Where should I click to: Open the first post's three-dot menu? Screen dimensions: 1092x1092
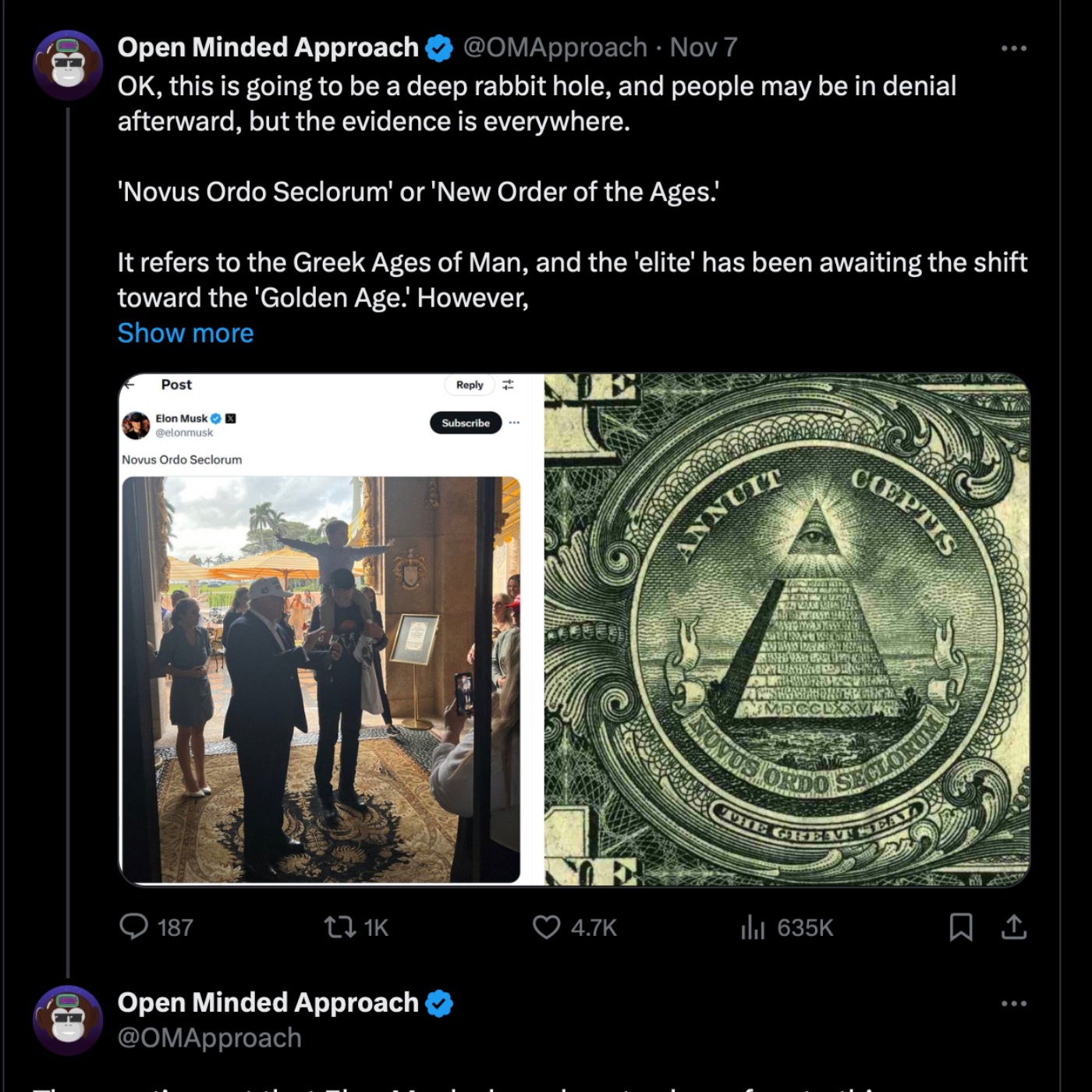point(1013,48)
